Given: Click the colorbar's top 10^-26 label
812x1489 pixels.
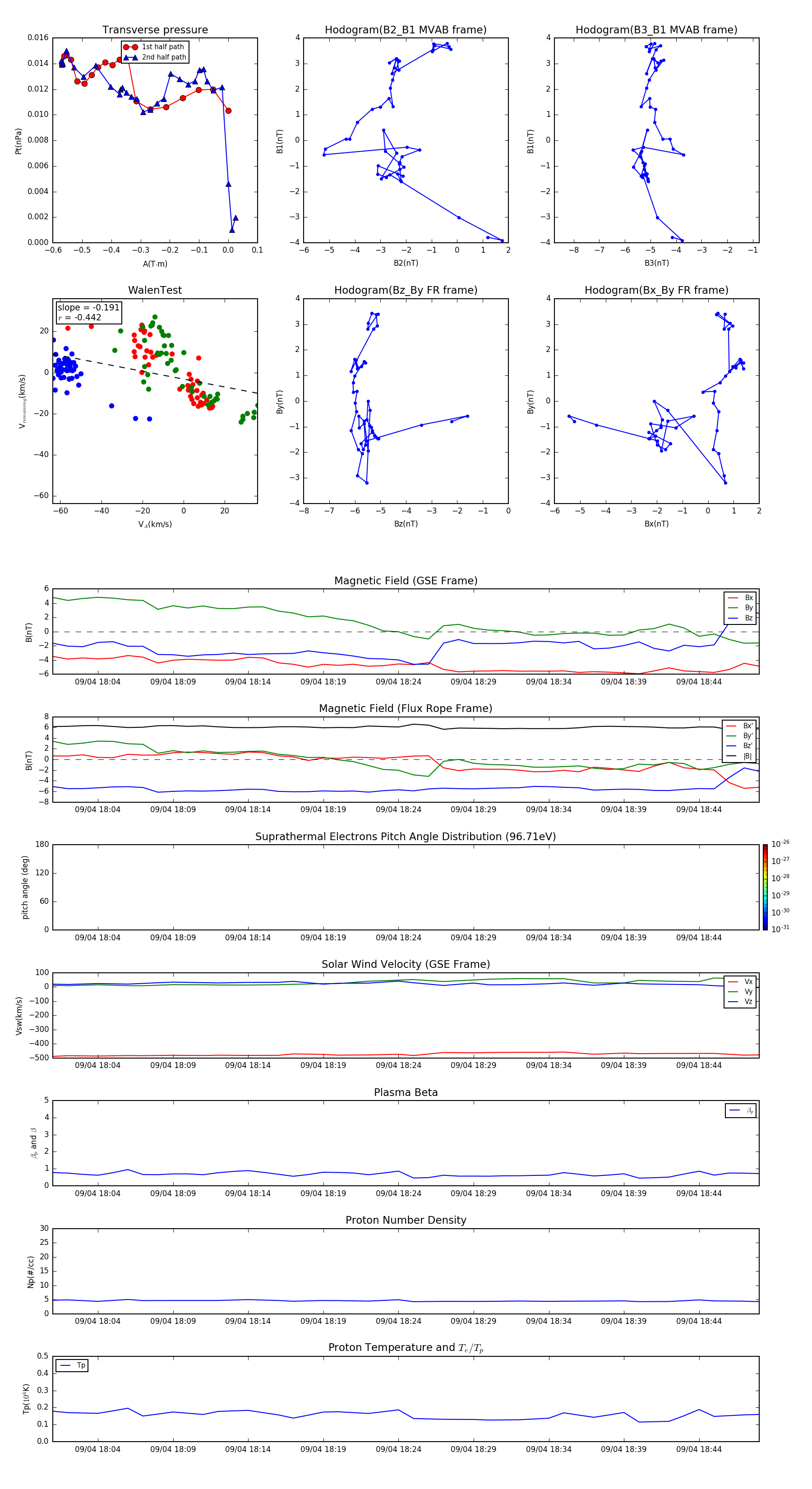Looking at the screenshot, I should tap(780, 844).
